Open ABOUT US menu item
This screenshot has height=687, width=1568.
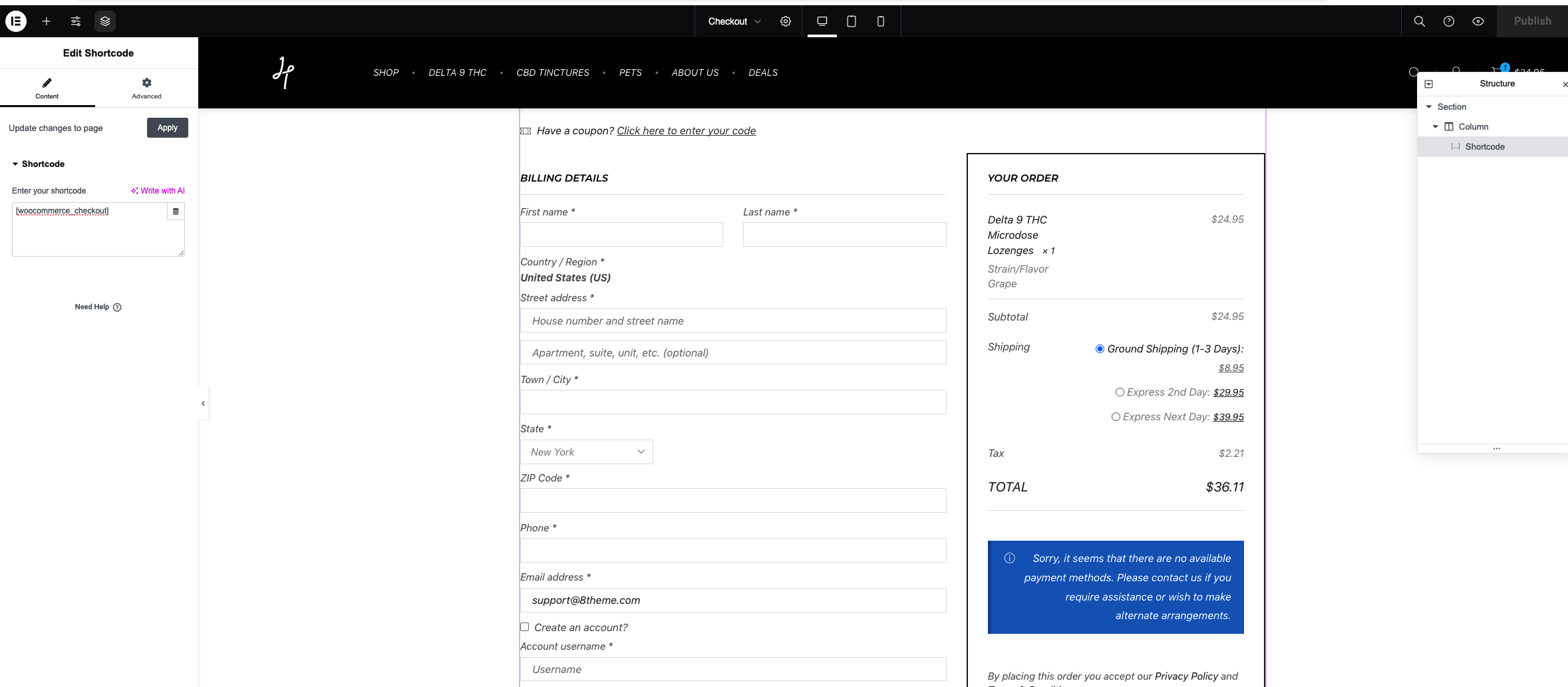(x=695, y=72)
